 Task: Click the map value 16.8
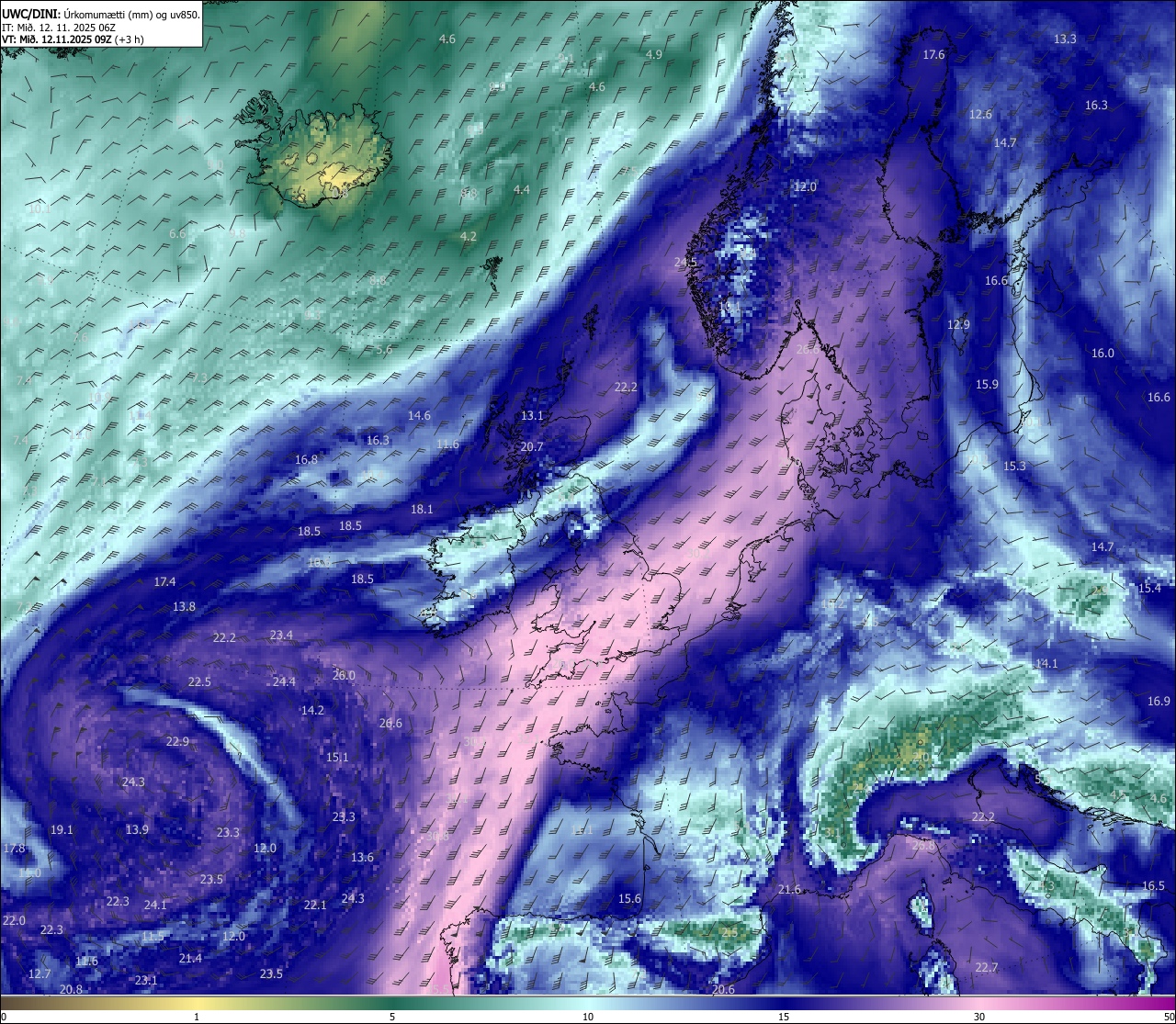point(306,459)
